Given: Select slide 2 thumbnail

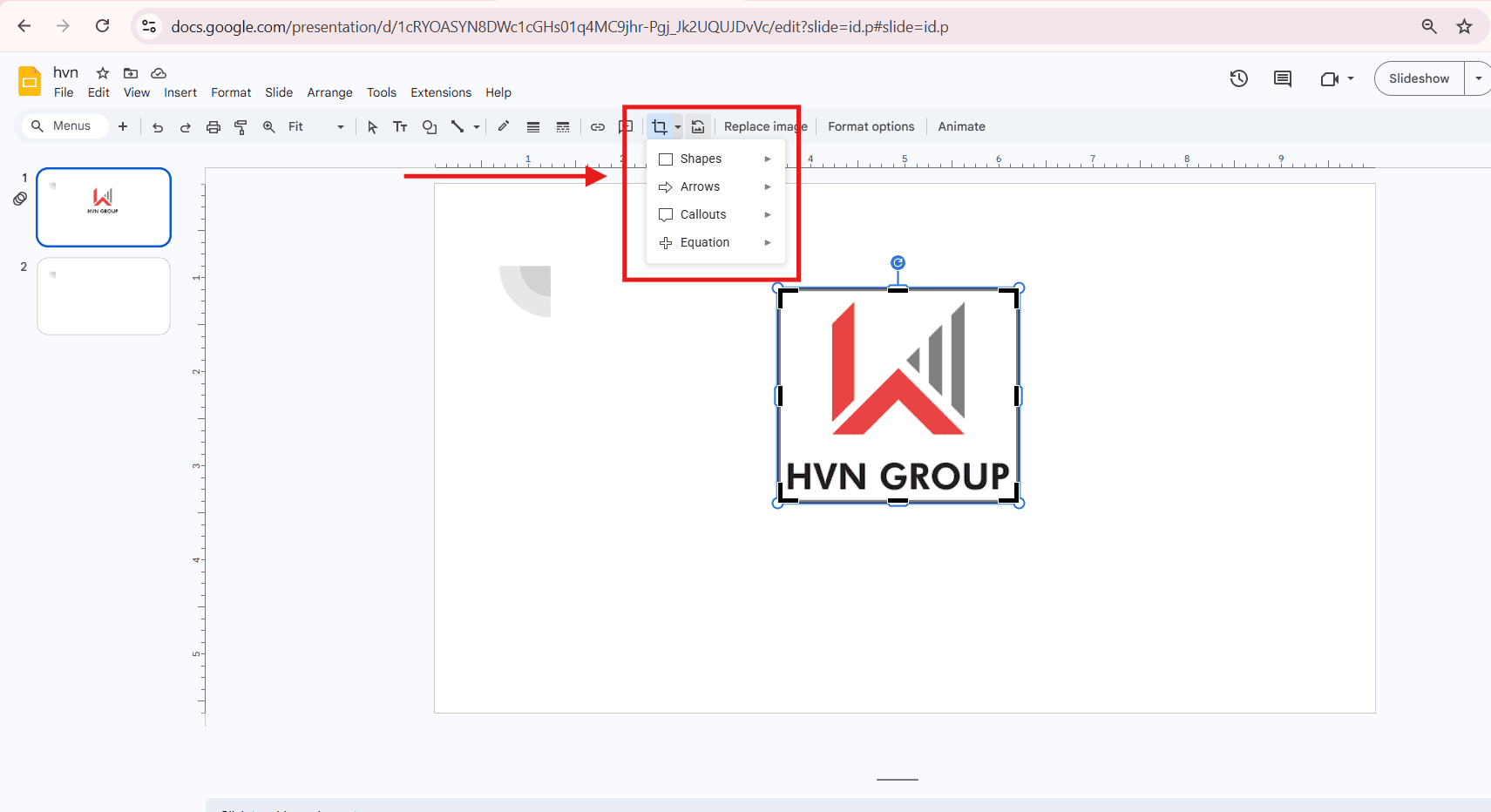Looking at the screenshot, I should click(x=104, y=296).
